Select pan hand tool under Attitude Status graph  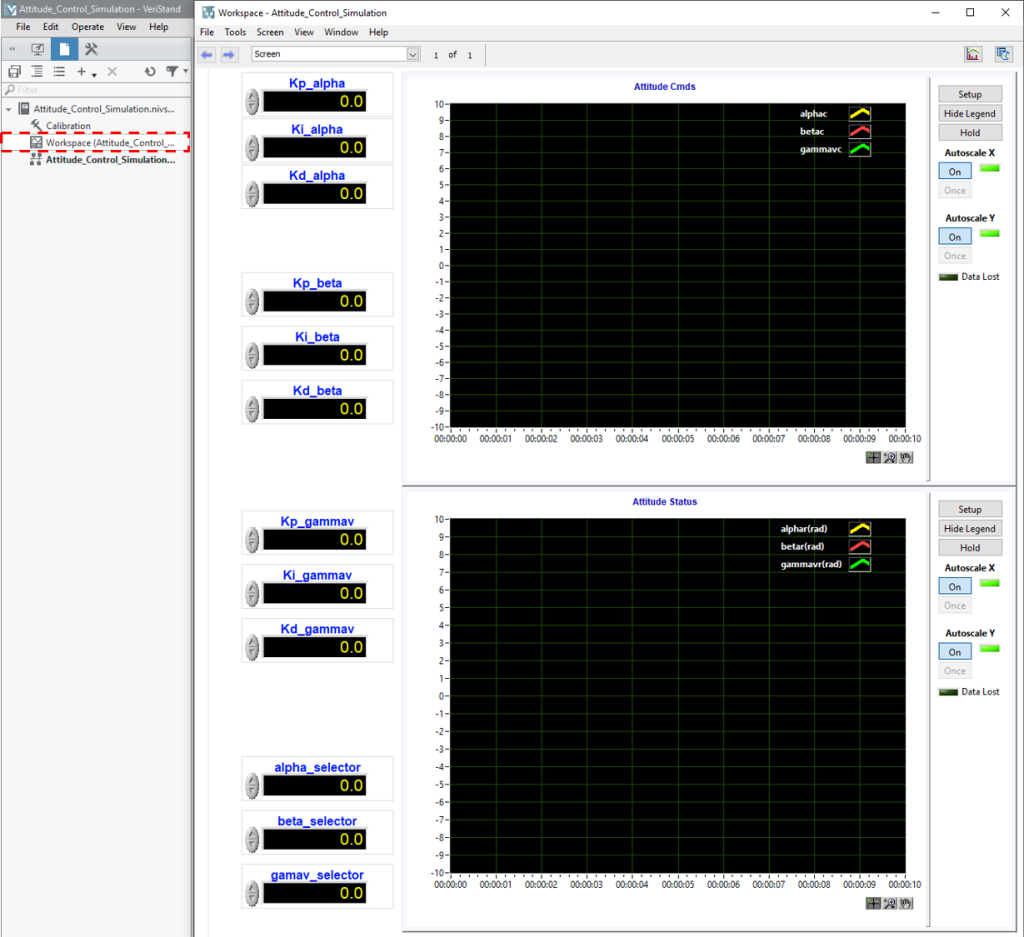coord(906,904)
